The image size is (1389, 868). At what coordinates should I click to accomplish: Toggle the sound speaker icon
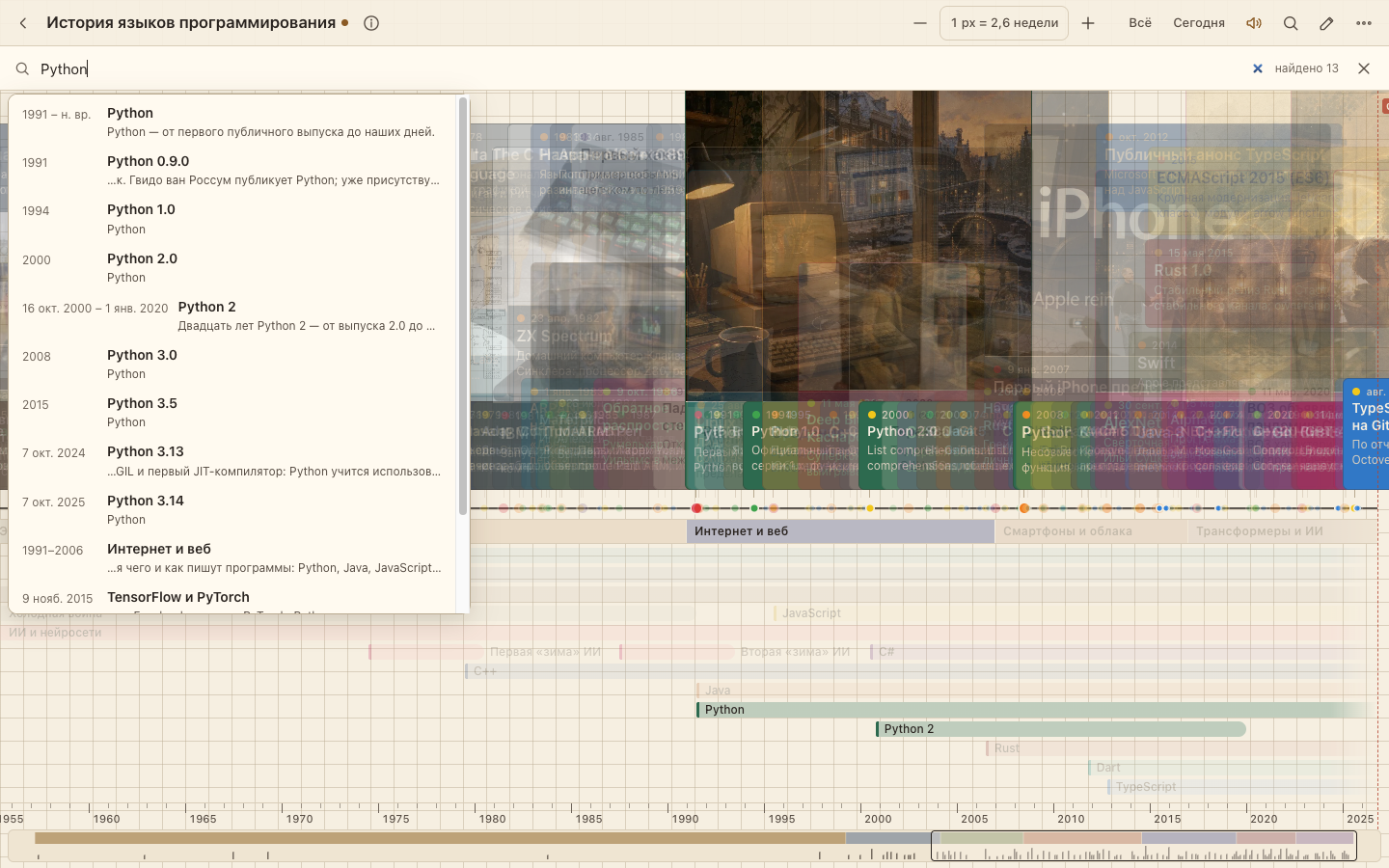(1254, 23)
